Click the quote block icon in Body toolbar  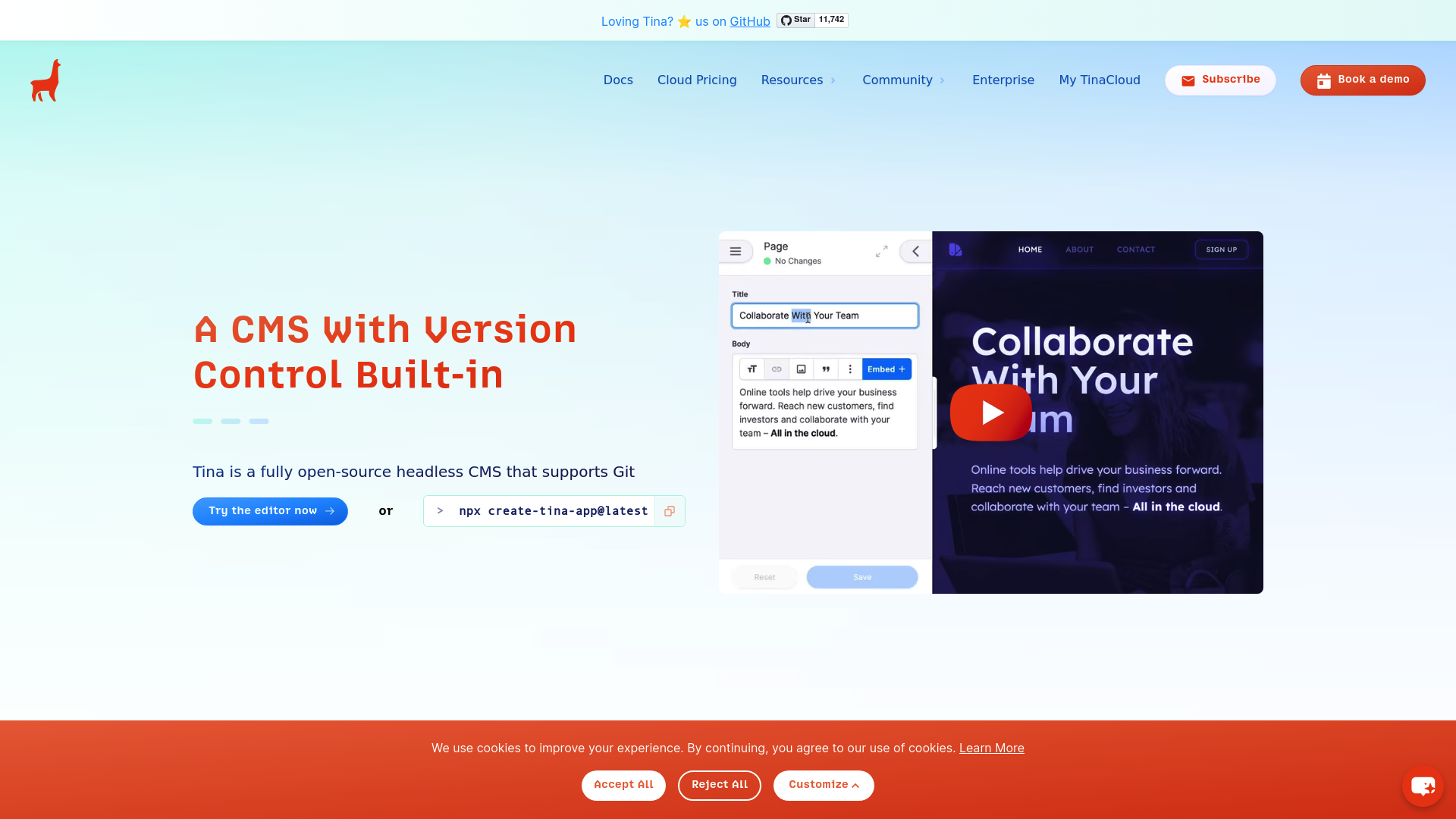tap(826, 369)
